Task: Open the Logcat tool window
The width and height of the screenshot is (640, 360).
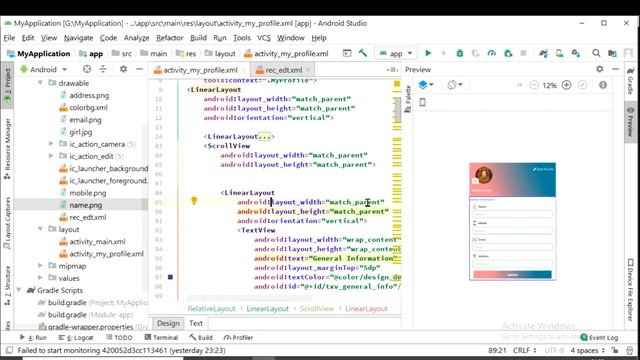Action: tap(76, 338)
